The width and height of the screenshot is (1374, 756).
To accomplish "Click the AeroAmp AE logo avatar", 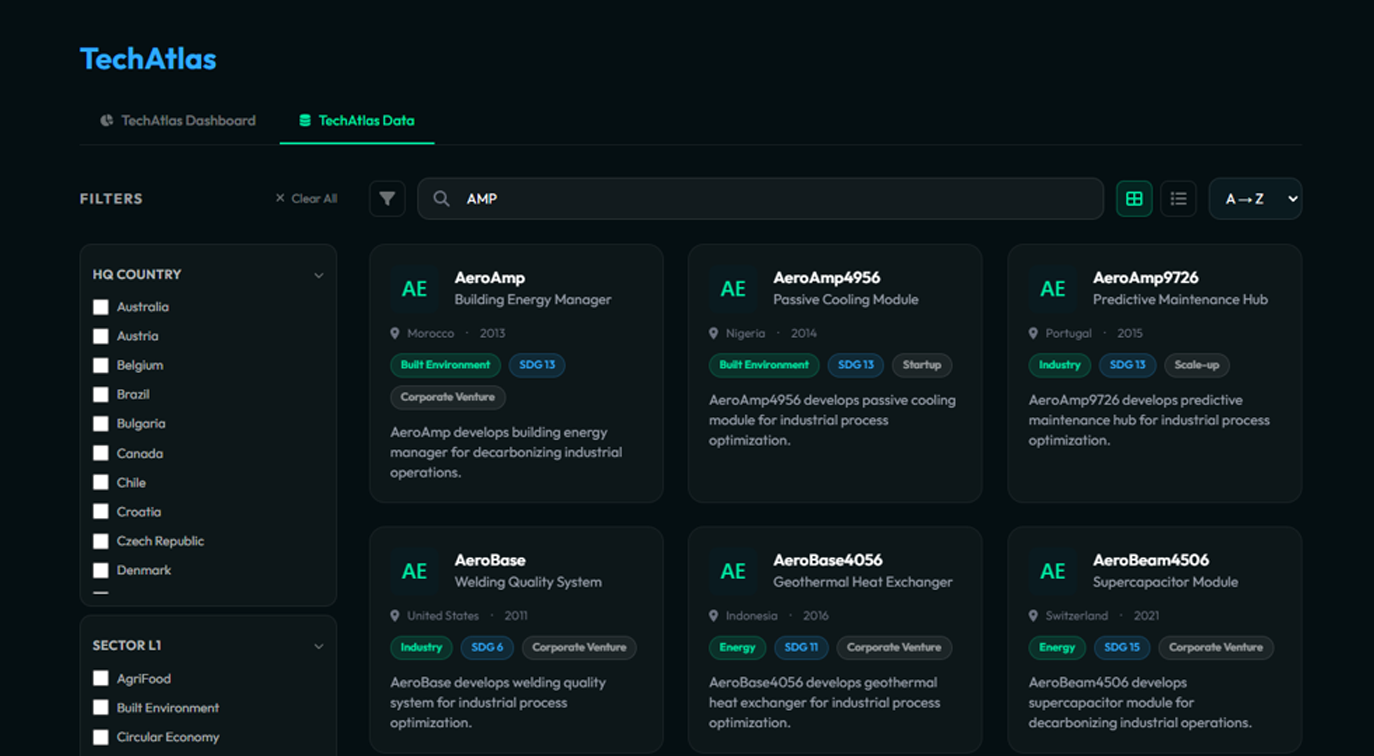I will pos(414,289).
